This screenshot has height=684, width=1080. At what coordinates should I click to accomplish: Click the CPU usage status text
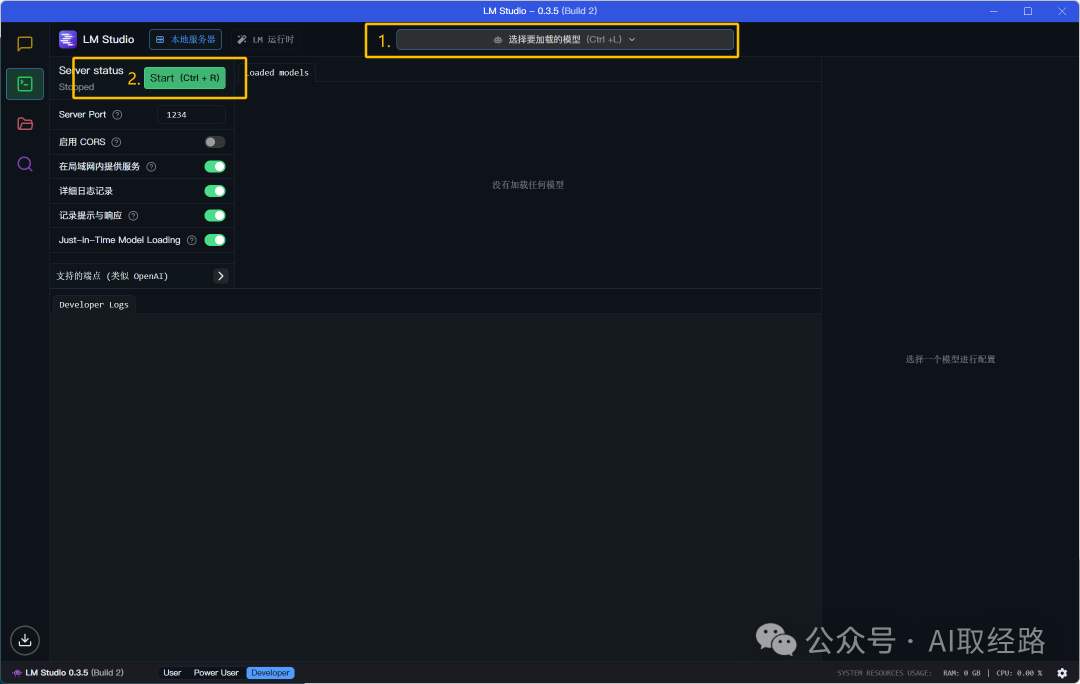[1019, 674]
